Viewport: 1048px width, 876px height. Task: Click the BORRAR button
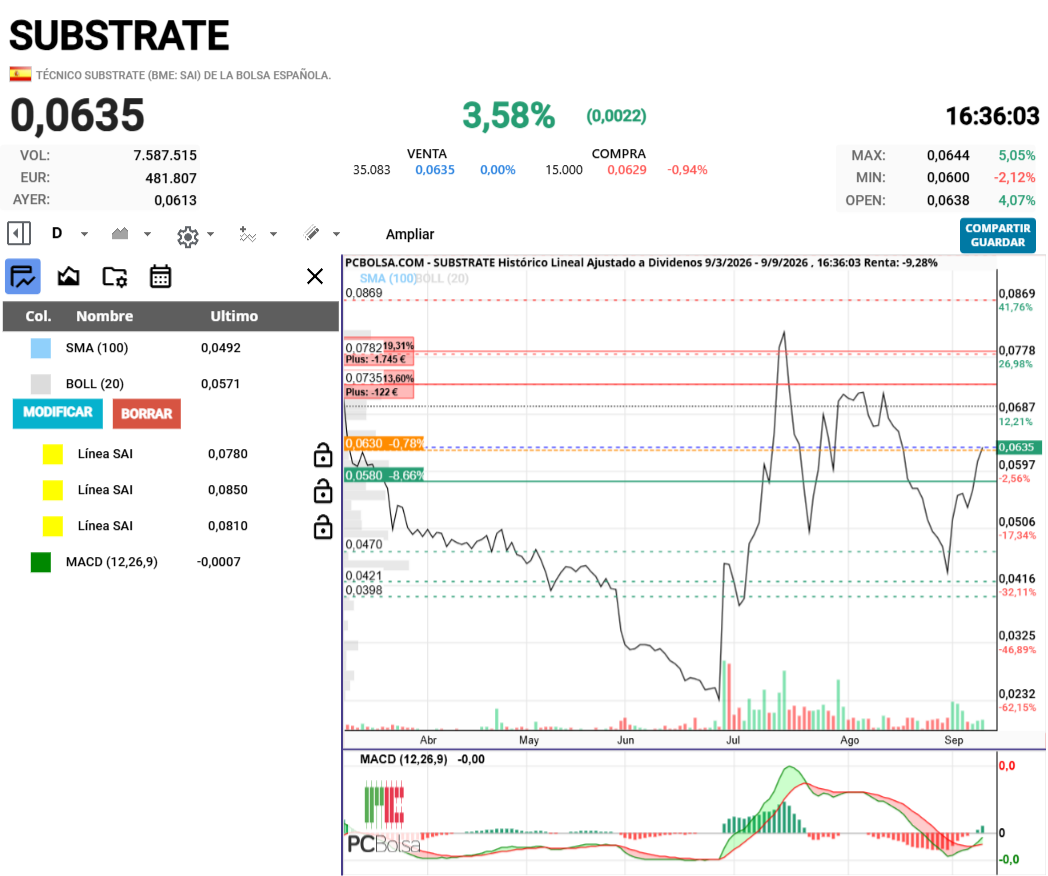click(146, 414)
